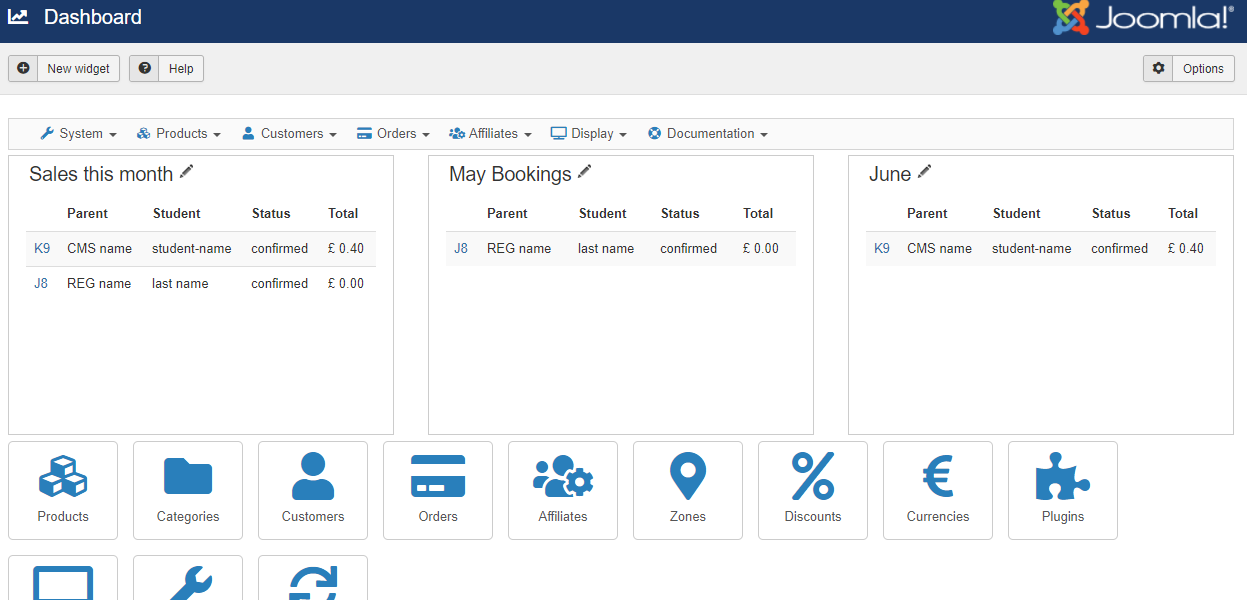The image size is (1247, 600).
Task: Edit the Sales this month widget
Action: 187,173
